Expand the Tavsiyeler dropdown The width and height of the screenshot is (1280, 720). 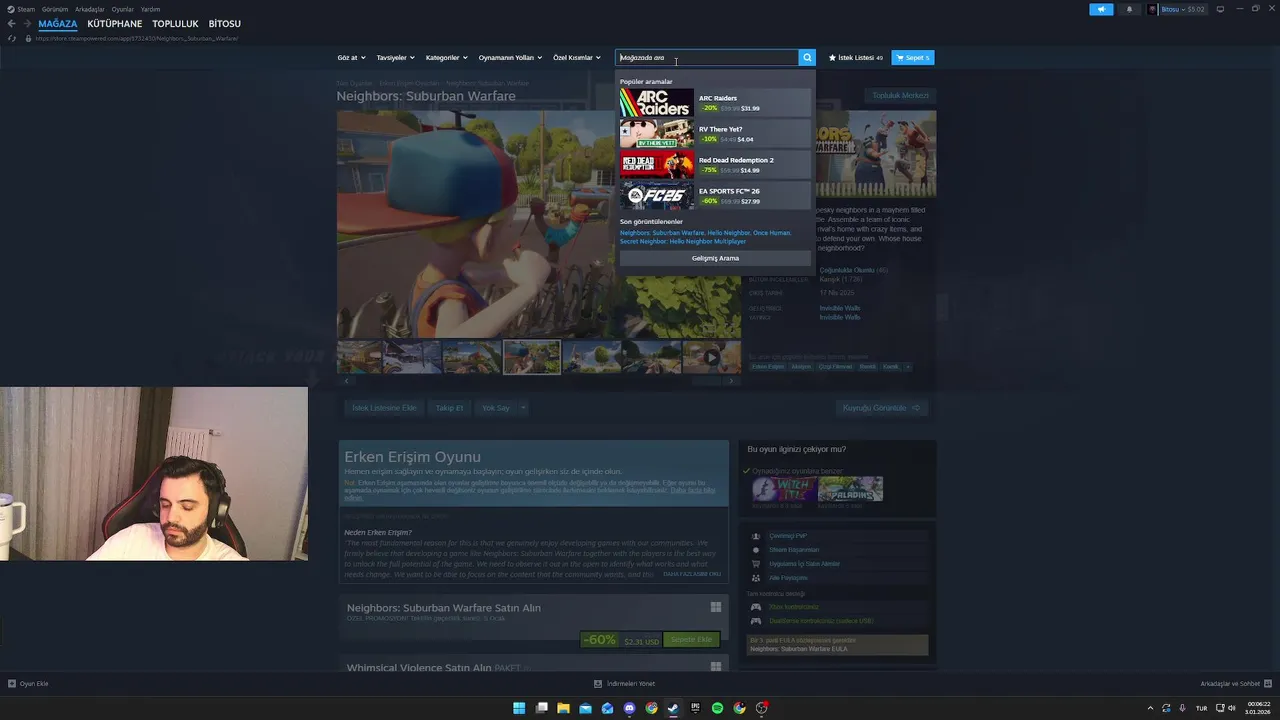395,58
